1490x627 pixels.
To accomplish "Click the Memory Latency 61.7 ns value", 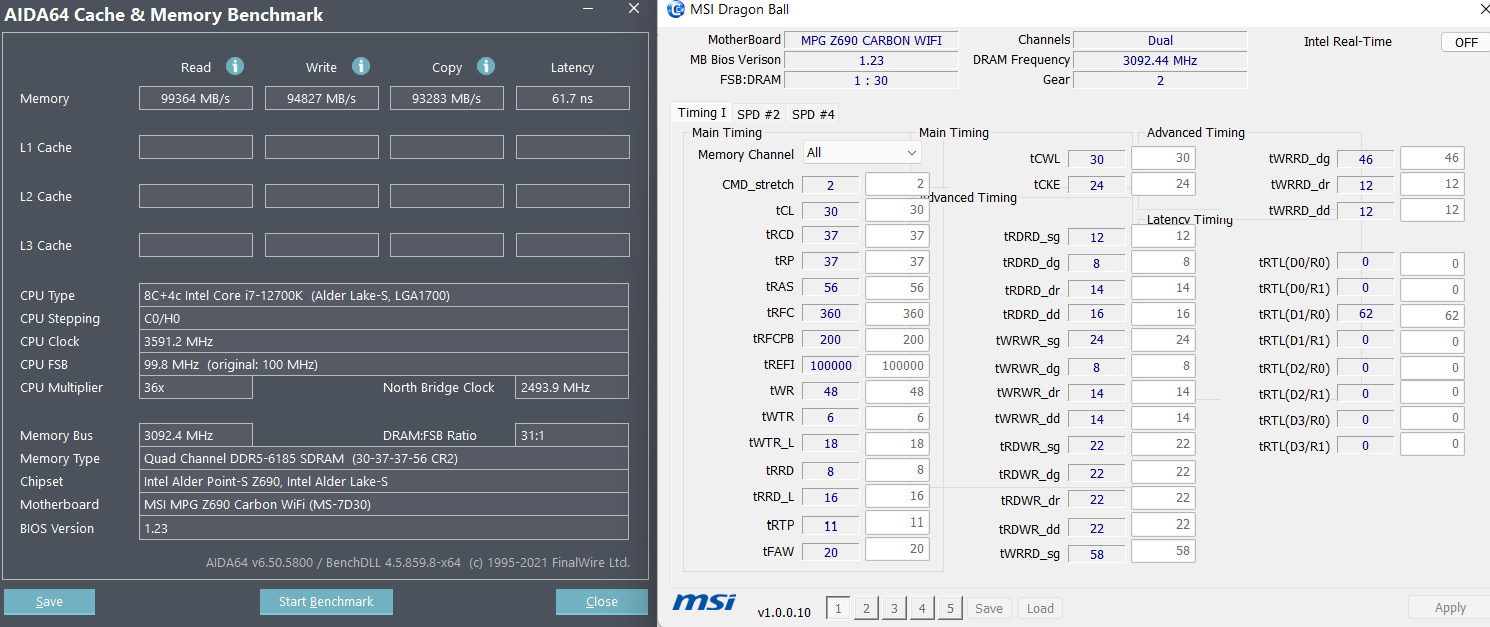I will click(x=572, y=98).
